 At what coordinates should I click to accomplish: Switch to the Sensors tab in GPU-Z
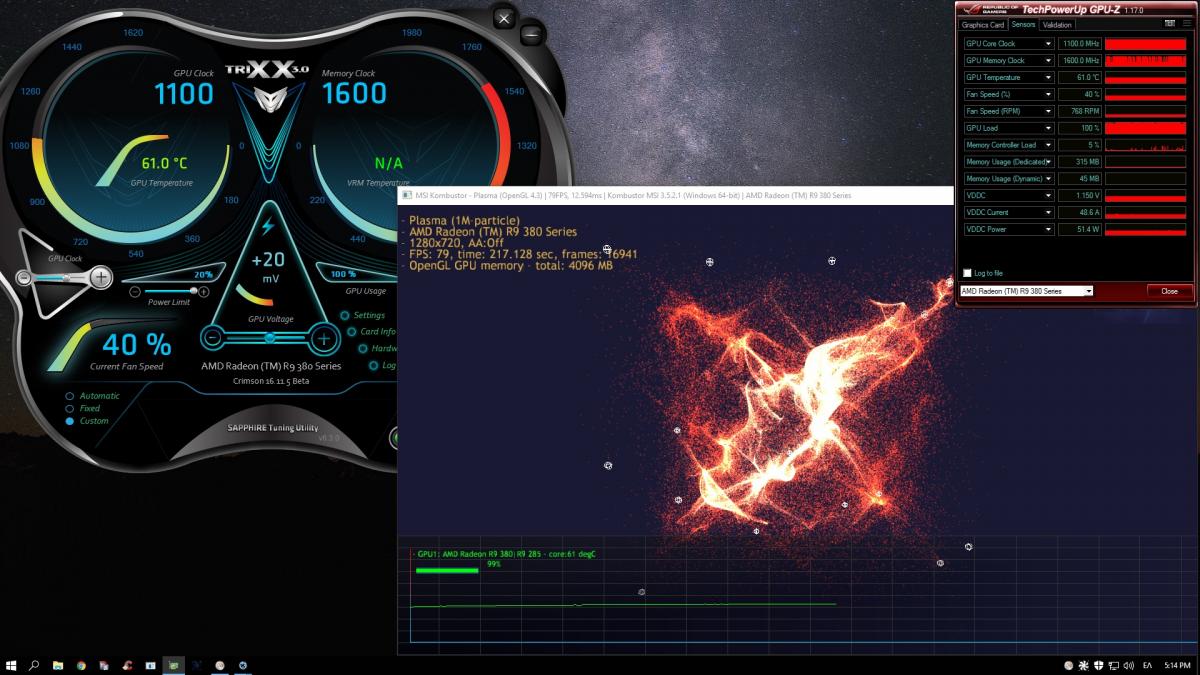(x=1023, y=25)
